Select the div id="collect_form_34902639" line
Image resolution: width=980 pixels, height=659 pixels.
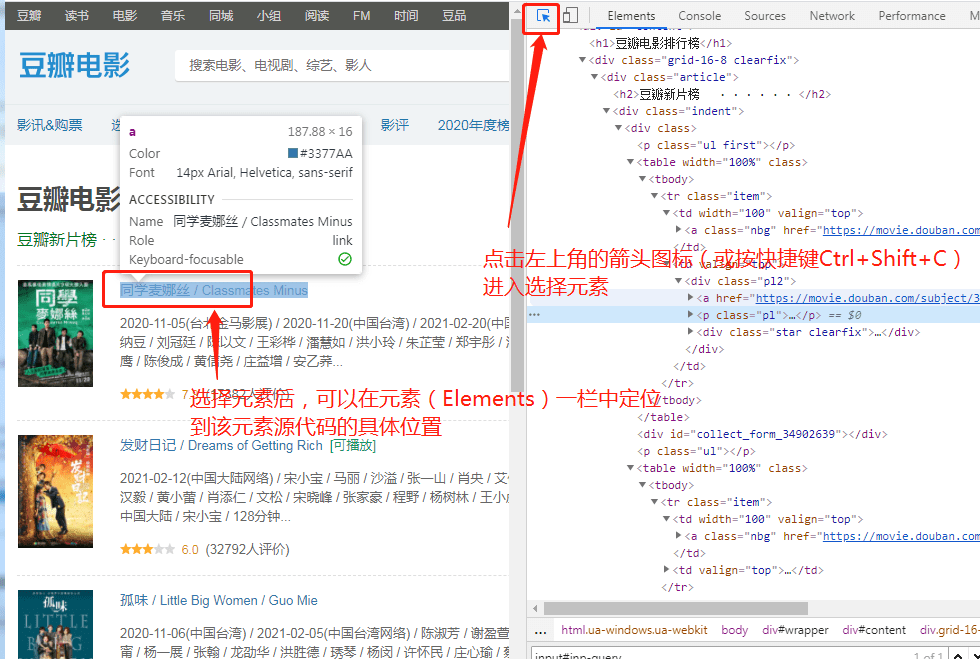[x=762, y=434]
